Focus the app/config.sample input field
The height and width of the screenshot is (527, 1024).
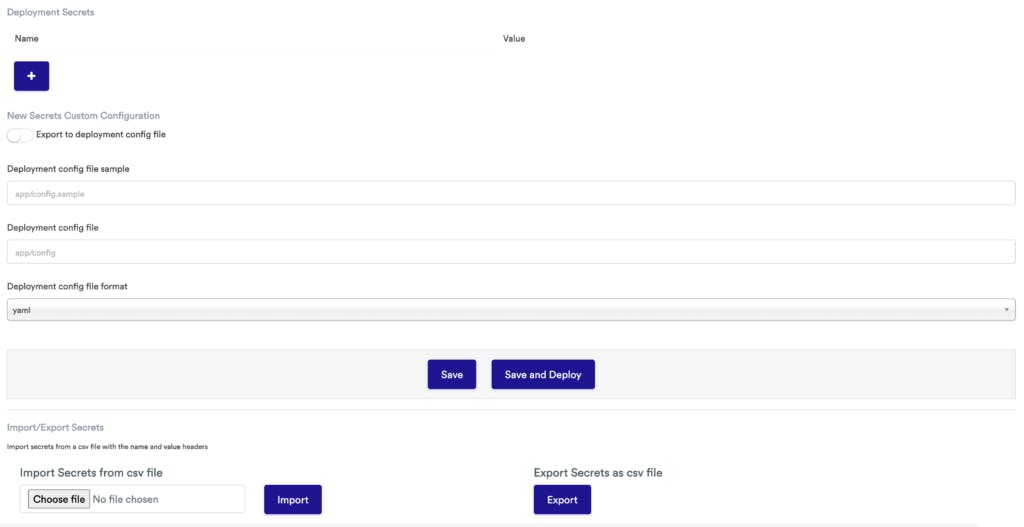pyautogui.click(x=511, y=193)
